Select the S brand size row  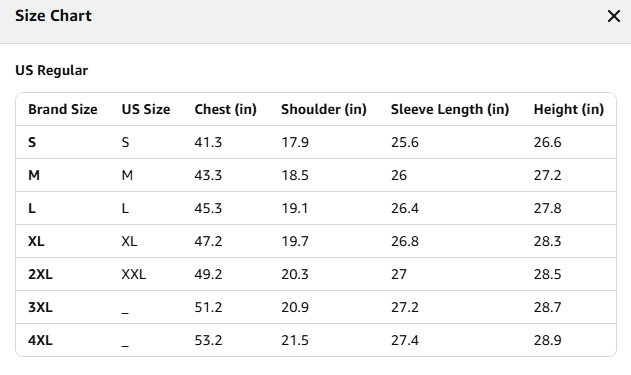coord(316,142)
